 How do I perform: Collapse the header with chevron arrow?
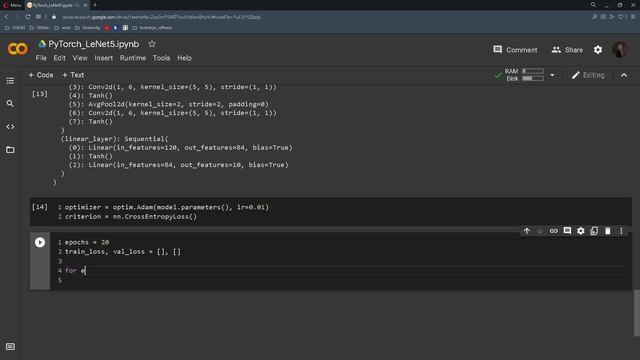point(624,75)
